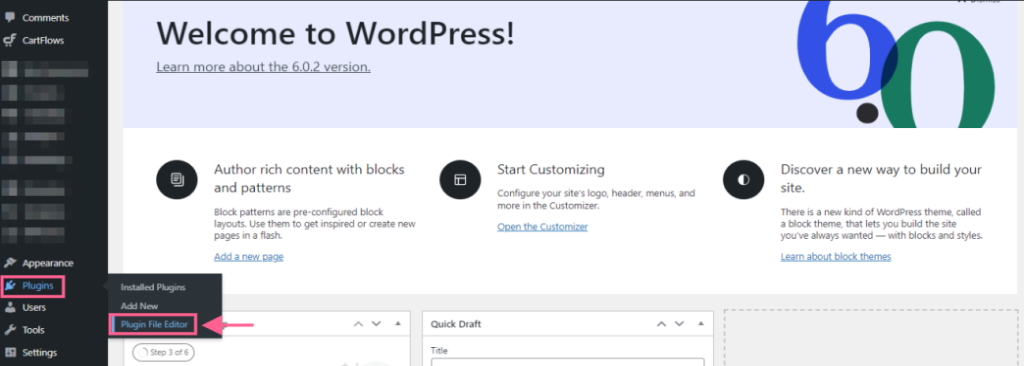1024x366 pixels.
Task: Move the left dashboard widget down
Action: 376,324
